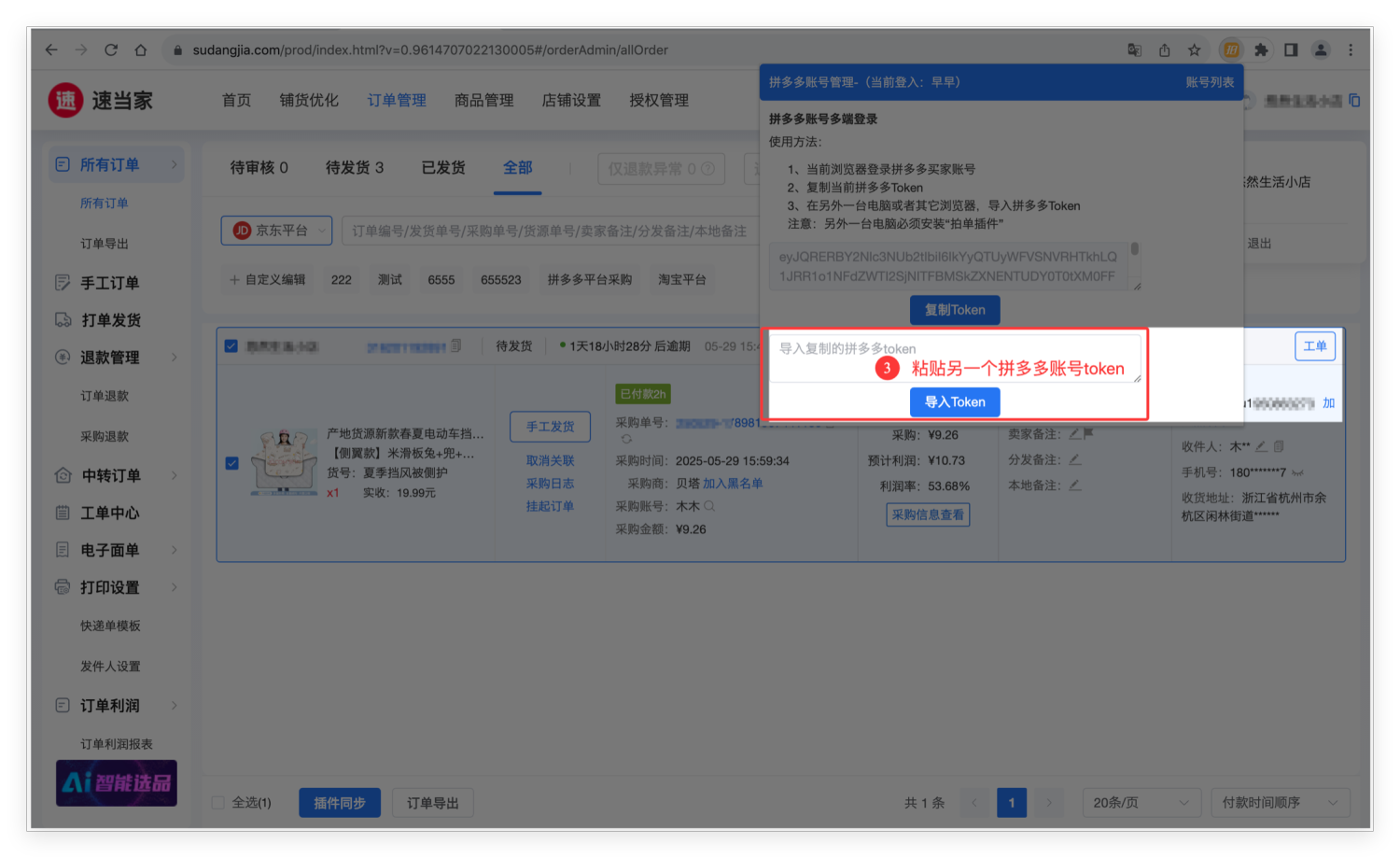This screenshot has height=858, width=1400.
Task: Click the 导入复制的拼多多token input box
Action: [x=954, y=359]
